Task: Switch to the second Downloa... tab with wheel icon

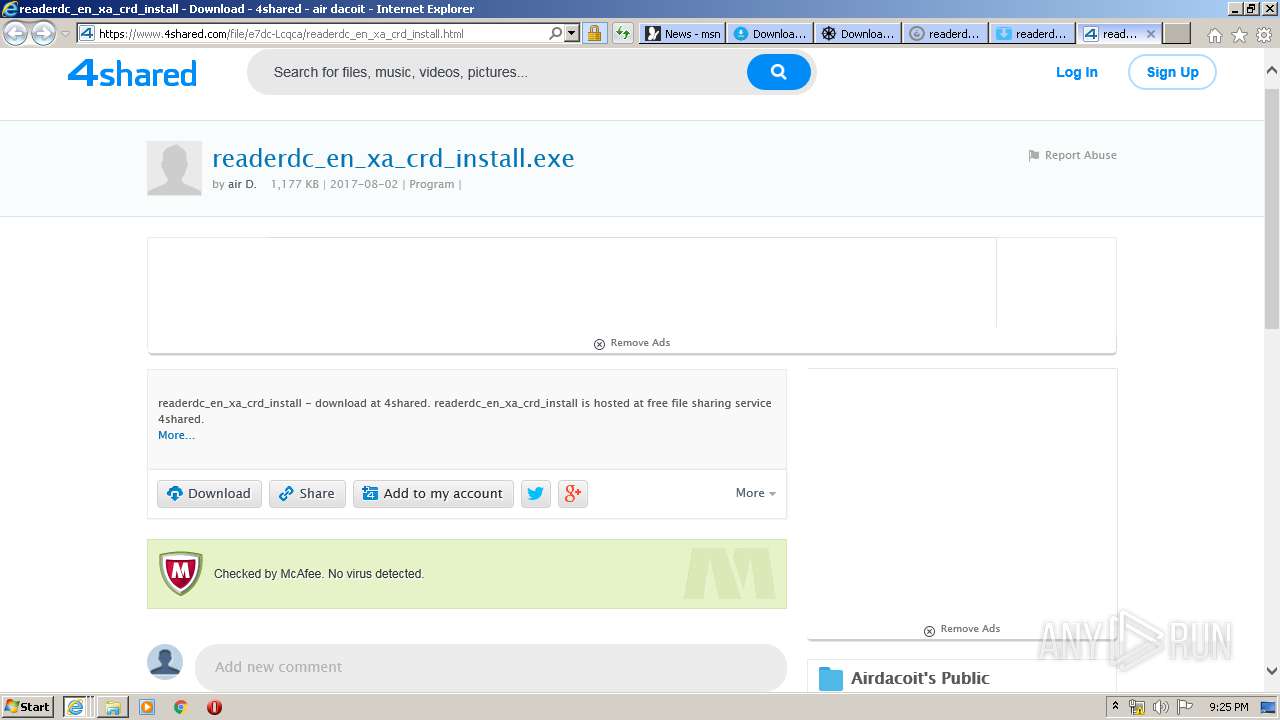Action: tap(857, 33)
